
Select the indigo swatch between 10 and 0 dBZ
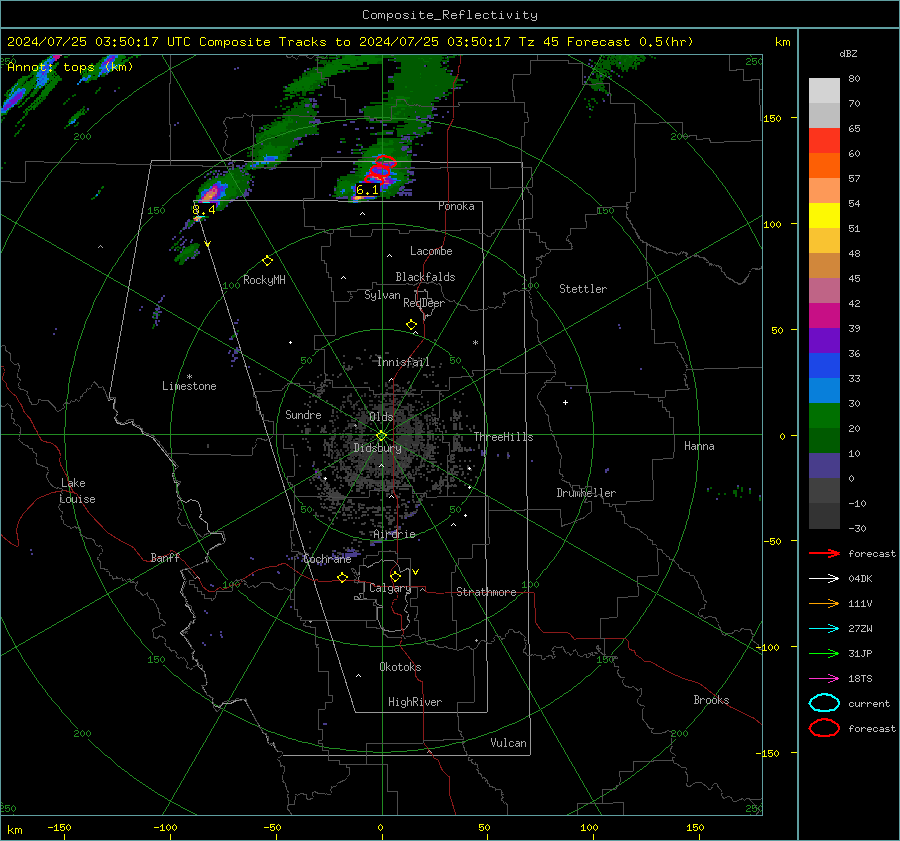824,466
